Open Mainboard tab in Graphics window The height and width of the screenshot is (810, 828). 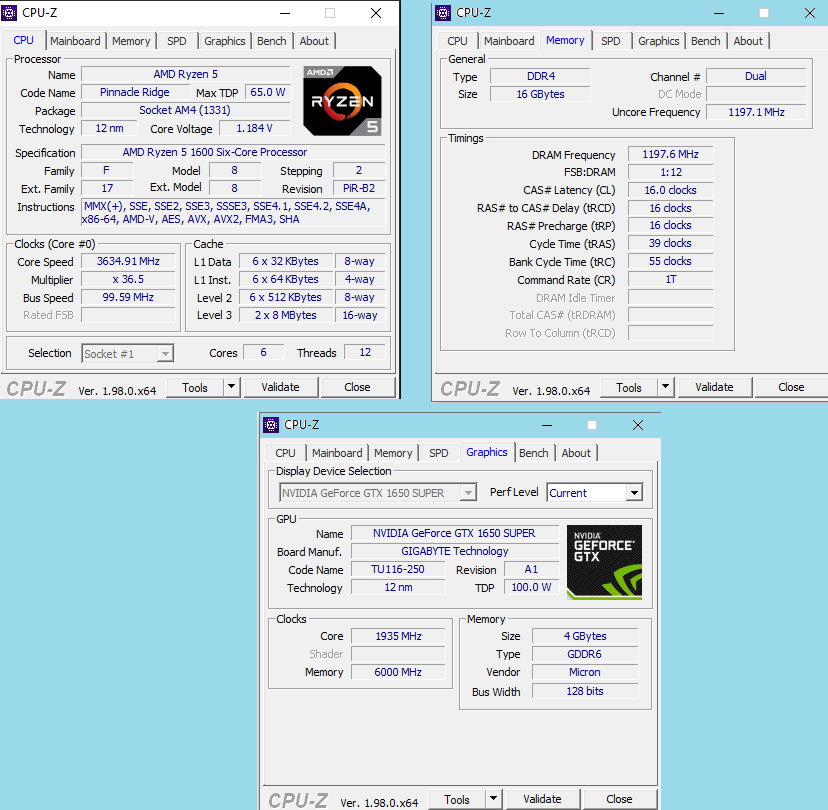click(337, 453)
